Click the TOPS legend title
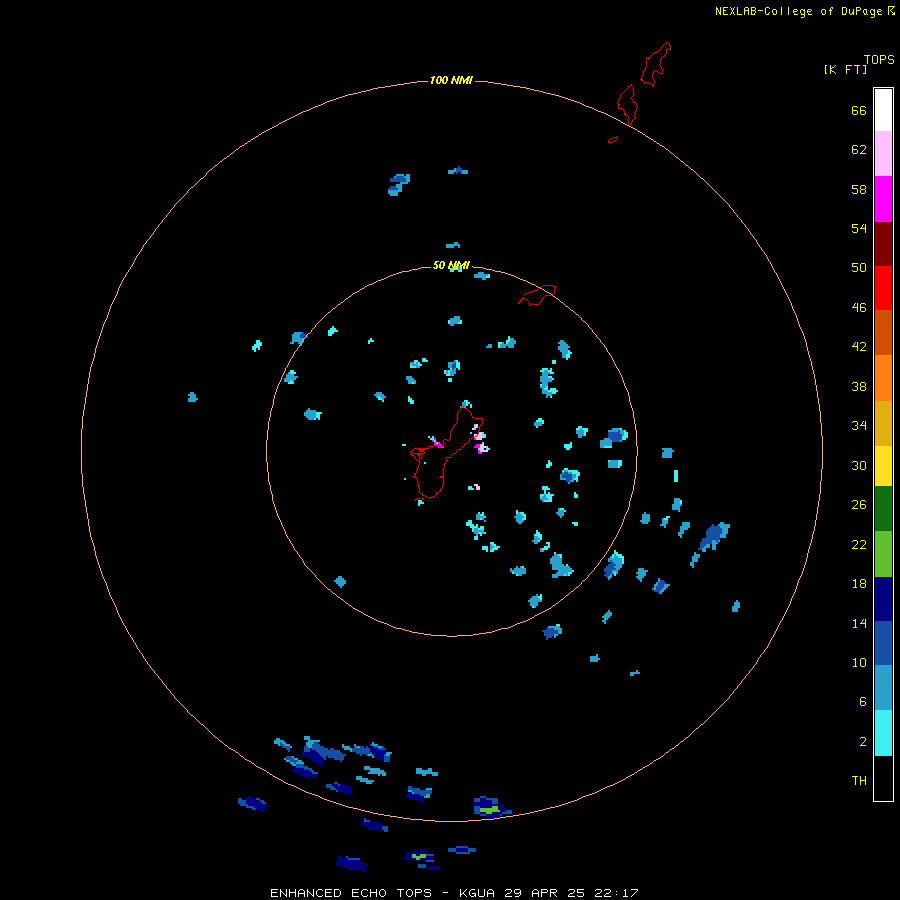The image size is (900, 900). tap(879, 59)
